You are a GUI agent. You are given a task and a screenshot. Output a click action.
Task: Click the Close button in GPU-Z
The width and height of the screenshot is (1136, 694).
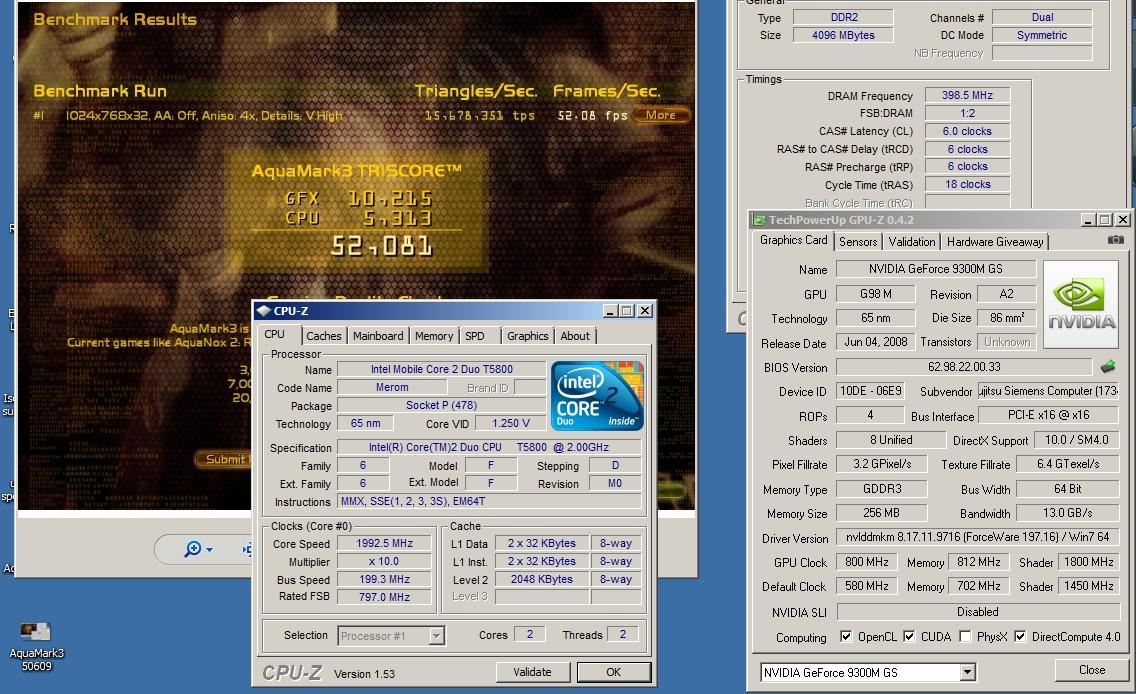1092,669
